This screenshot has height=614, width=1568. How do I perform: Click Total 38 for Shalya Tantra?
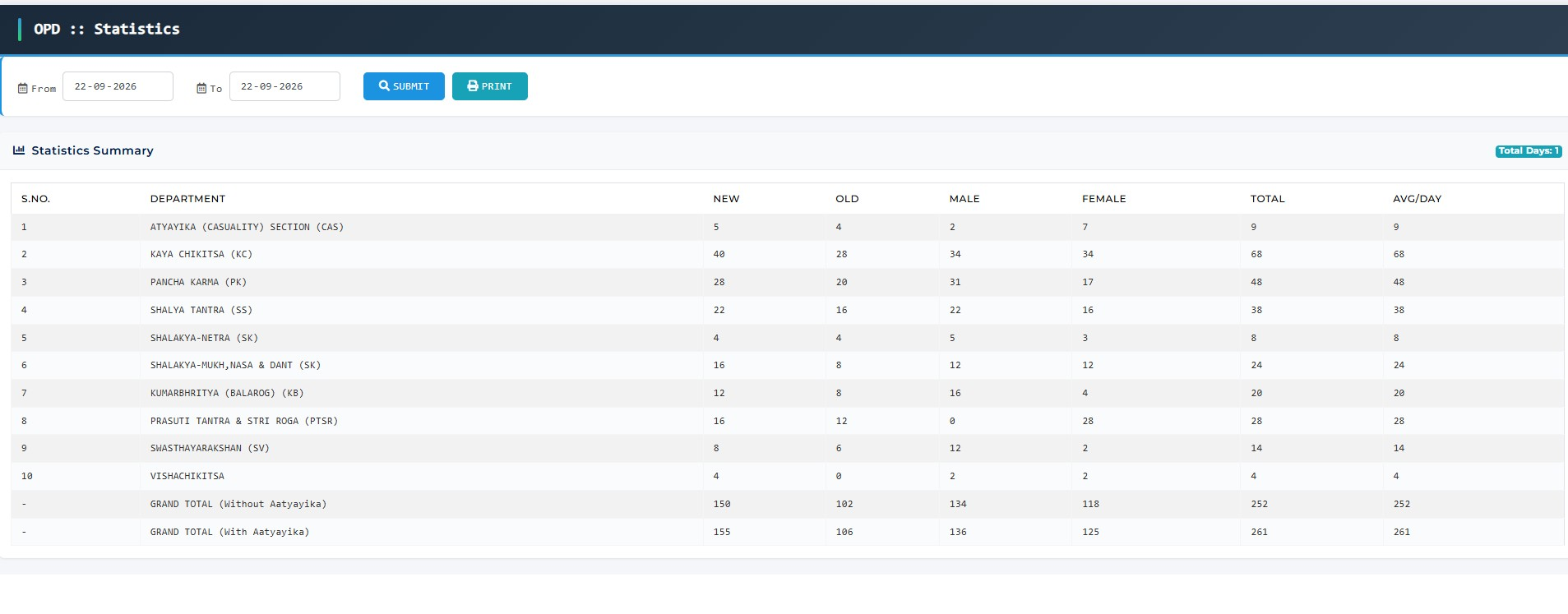point(1256,310)
